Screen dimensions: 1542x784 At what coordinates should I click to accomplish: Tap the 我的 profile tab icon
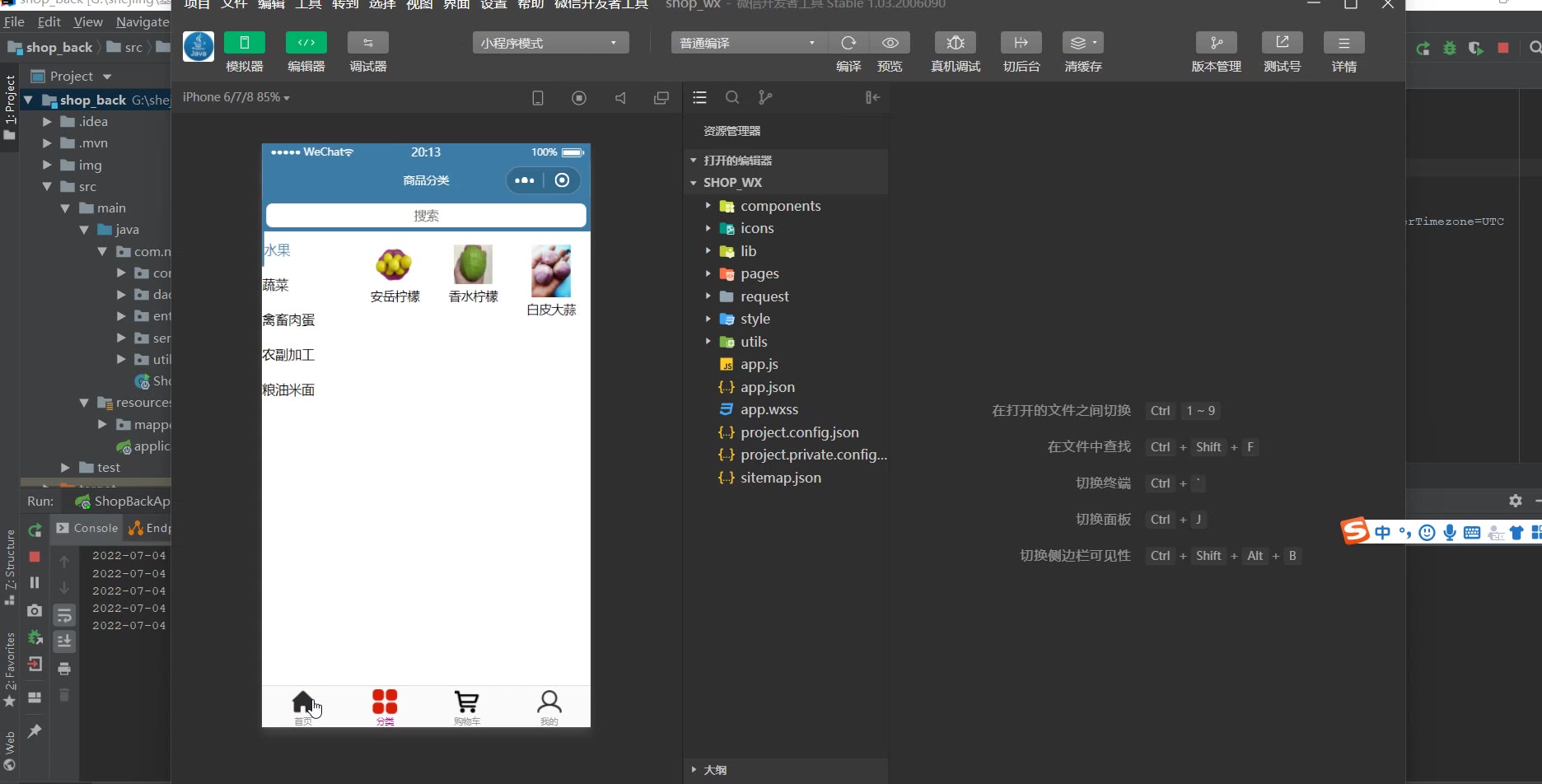tap(549, 702)
